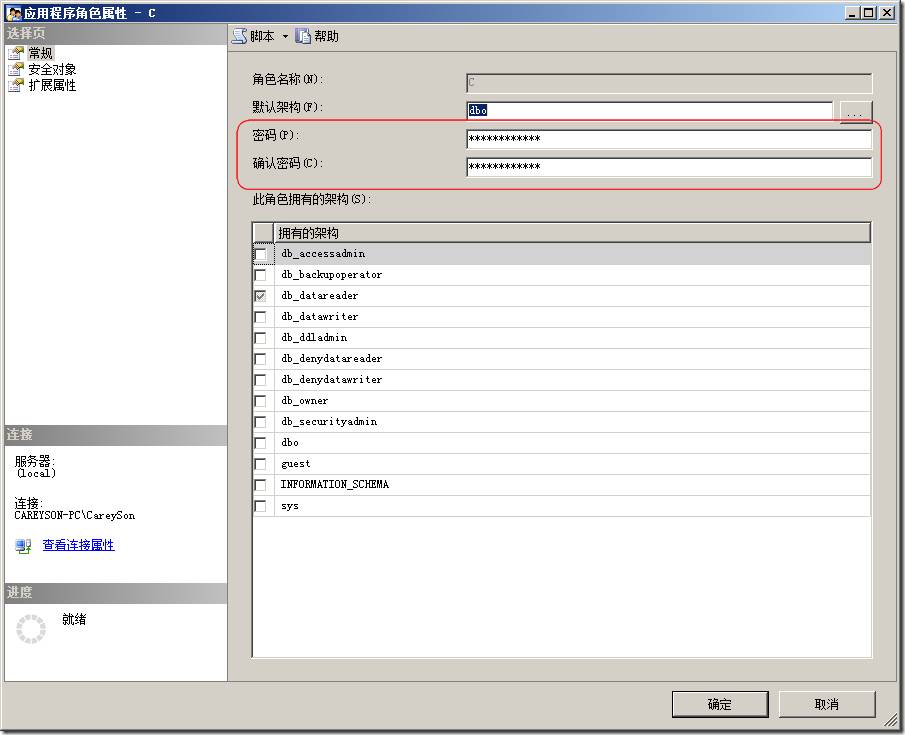This screenshot has height=735, width=905.
Task: Click the 常规 page icon
Action: (16, 53)
